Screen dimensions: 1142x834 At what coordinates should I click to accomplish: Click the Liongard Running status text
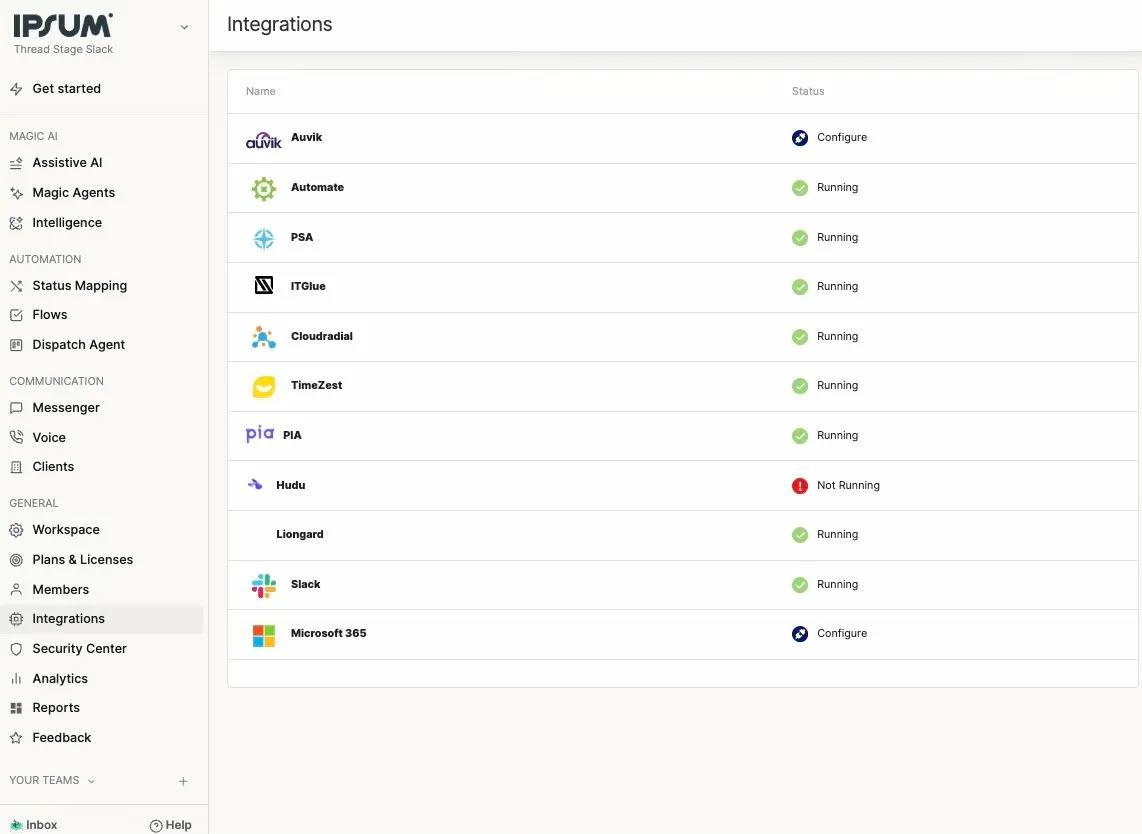837,535
